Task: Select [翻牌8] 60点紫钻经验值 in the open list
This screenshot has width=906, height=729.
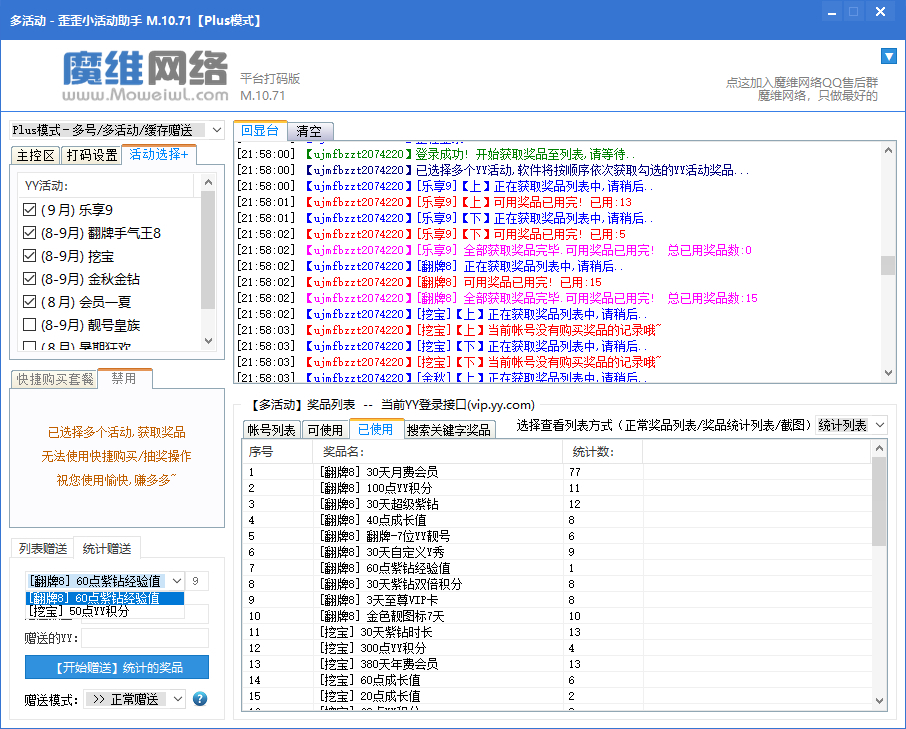Action: (105, 598)
